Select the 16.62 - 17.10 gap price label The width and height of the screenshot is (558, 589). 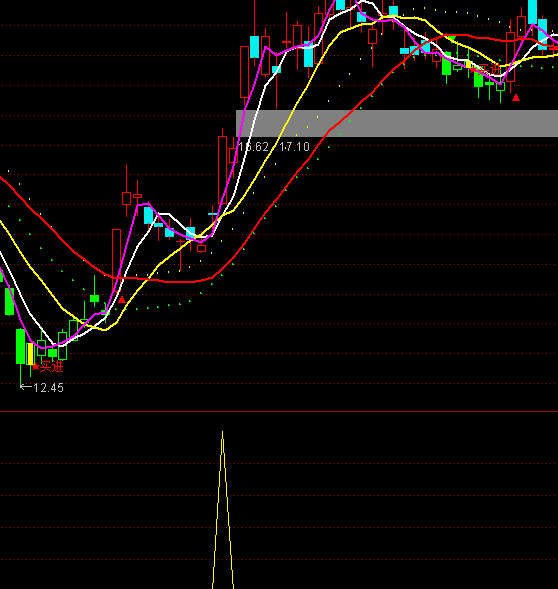274,147
